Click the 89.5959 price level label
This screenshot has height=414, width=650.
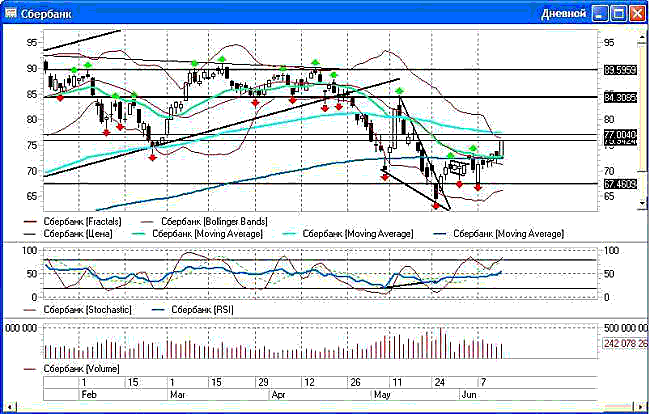[620, 70]
